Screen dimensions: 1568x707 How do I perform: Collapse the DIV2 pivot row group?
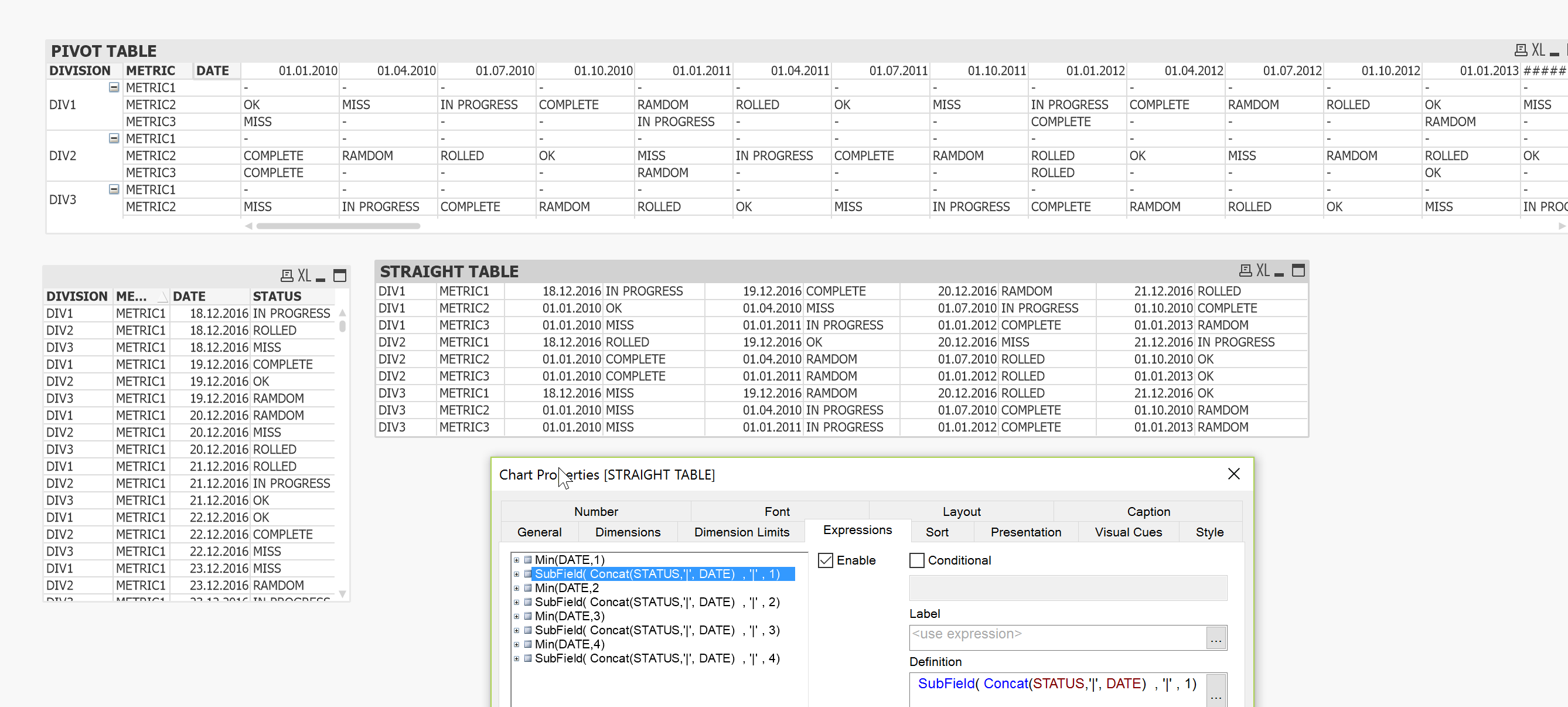pos(114,138)
